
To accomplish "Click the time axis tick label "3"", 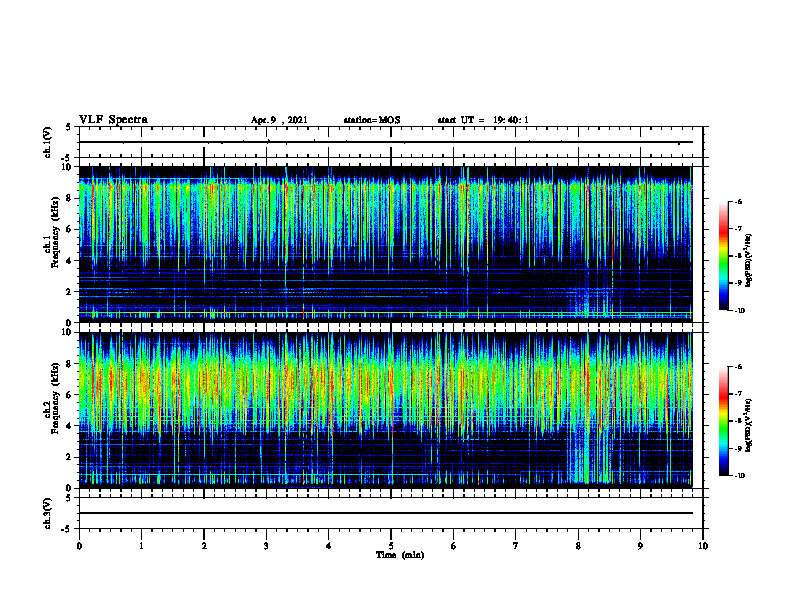I will (266, 546).
